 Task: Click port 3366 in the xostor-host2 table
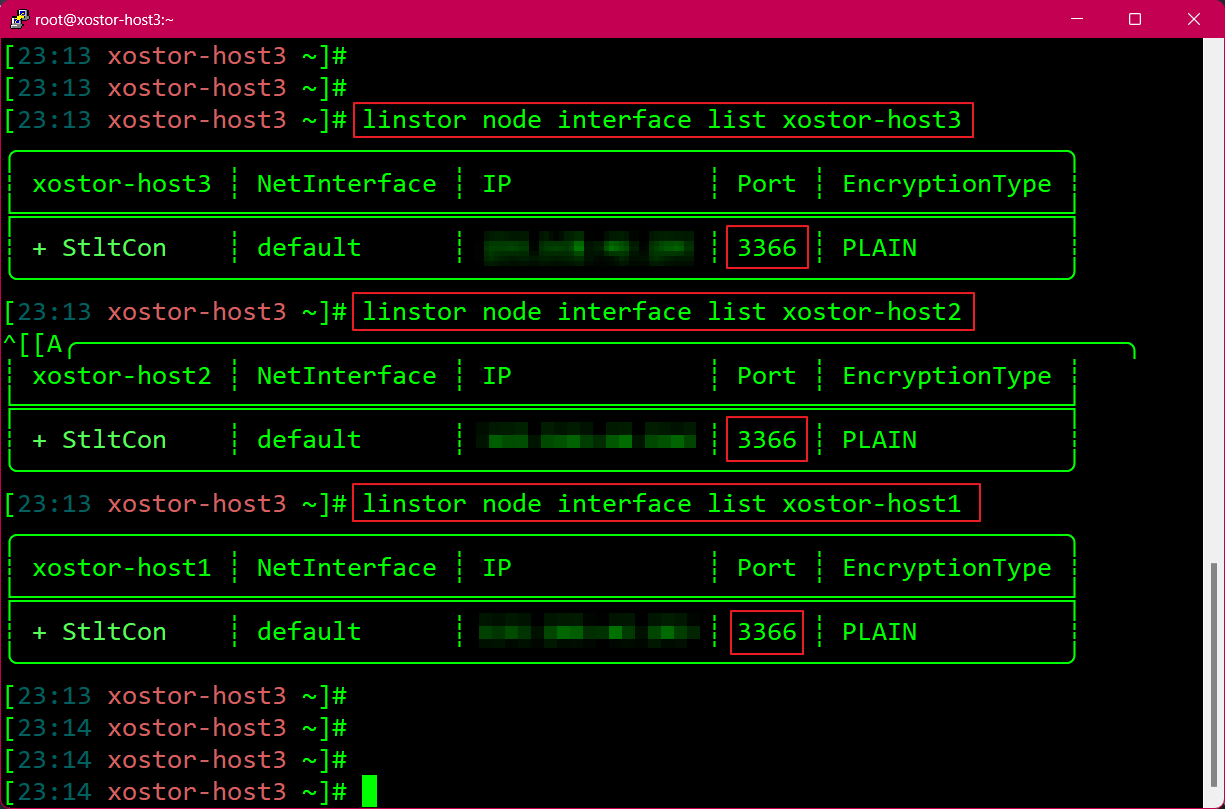click(767, 440)
